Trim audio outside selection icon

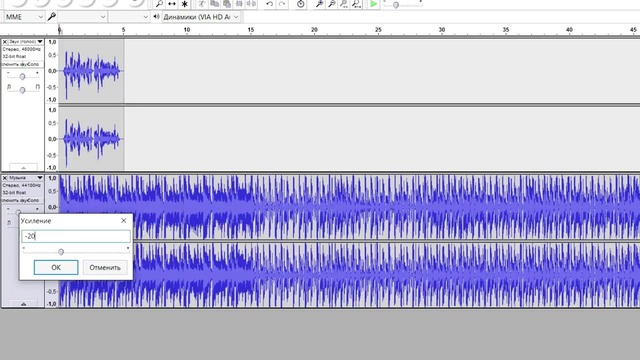point(239,4)
